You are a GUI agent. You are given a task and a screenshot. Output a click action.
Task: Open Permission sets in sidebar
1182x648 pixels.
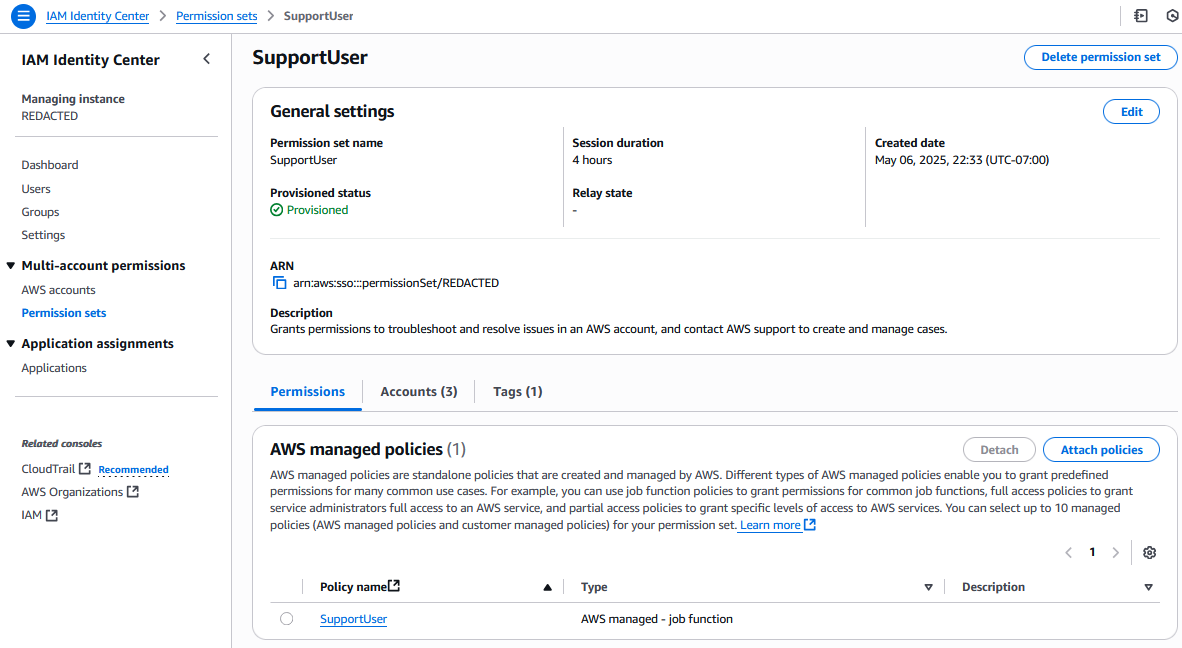tap(63, 313)
